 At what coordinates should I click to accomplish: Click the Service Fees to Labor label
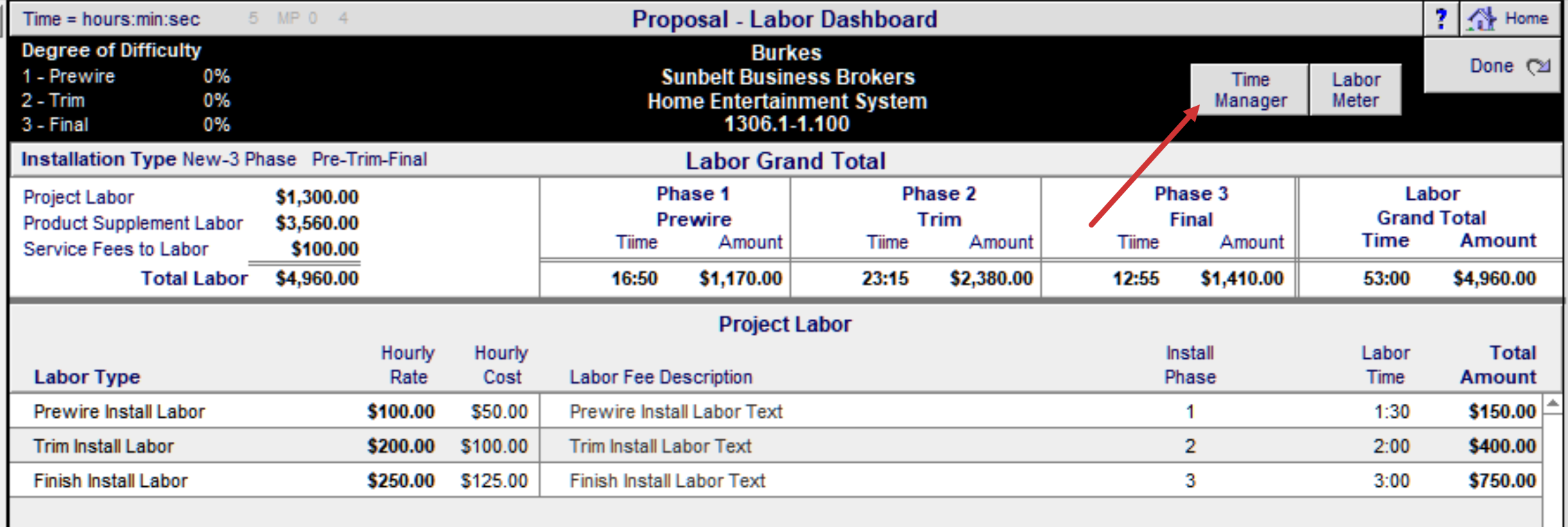[x=116, y=249]
